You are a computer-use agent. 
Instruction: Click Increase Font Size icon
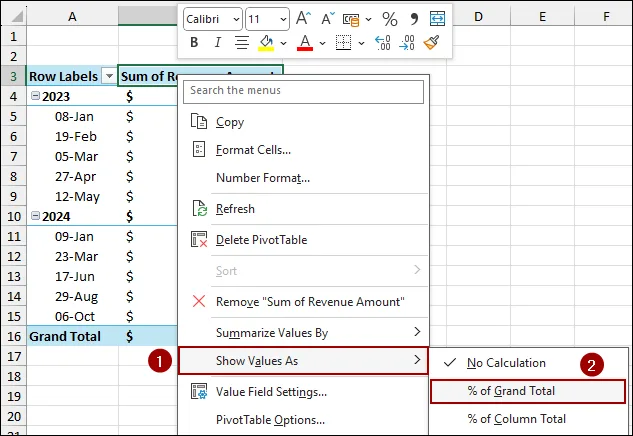click(304, 18)
